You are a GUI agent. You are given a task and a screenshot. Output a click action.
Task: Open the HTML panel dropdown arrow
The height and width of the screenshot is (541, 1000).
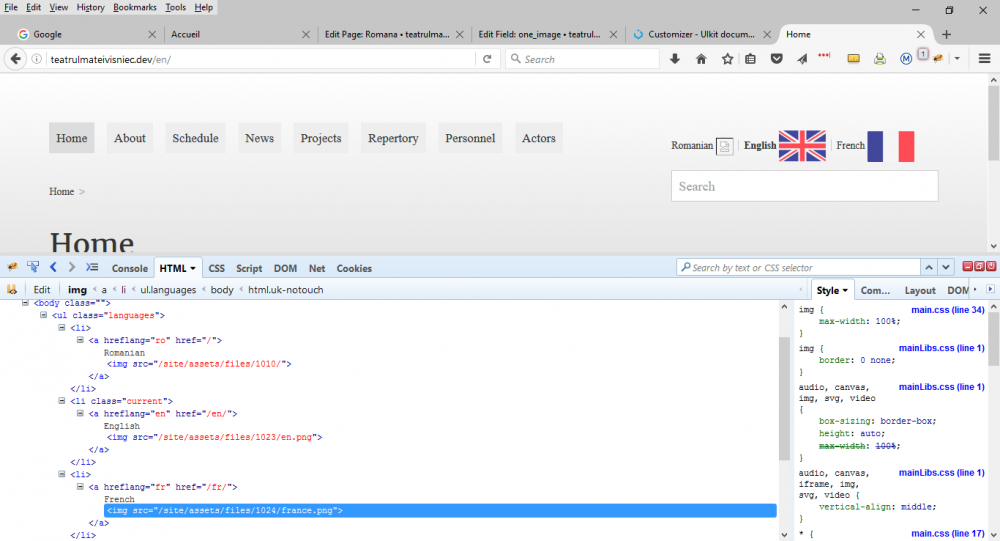coord(193,268)
